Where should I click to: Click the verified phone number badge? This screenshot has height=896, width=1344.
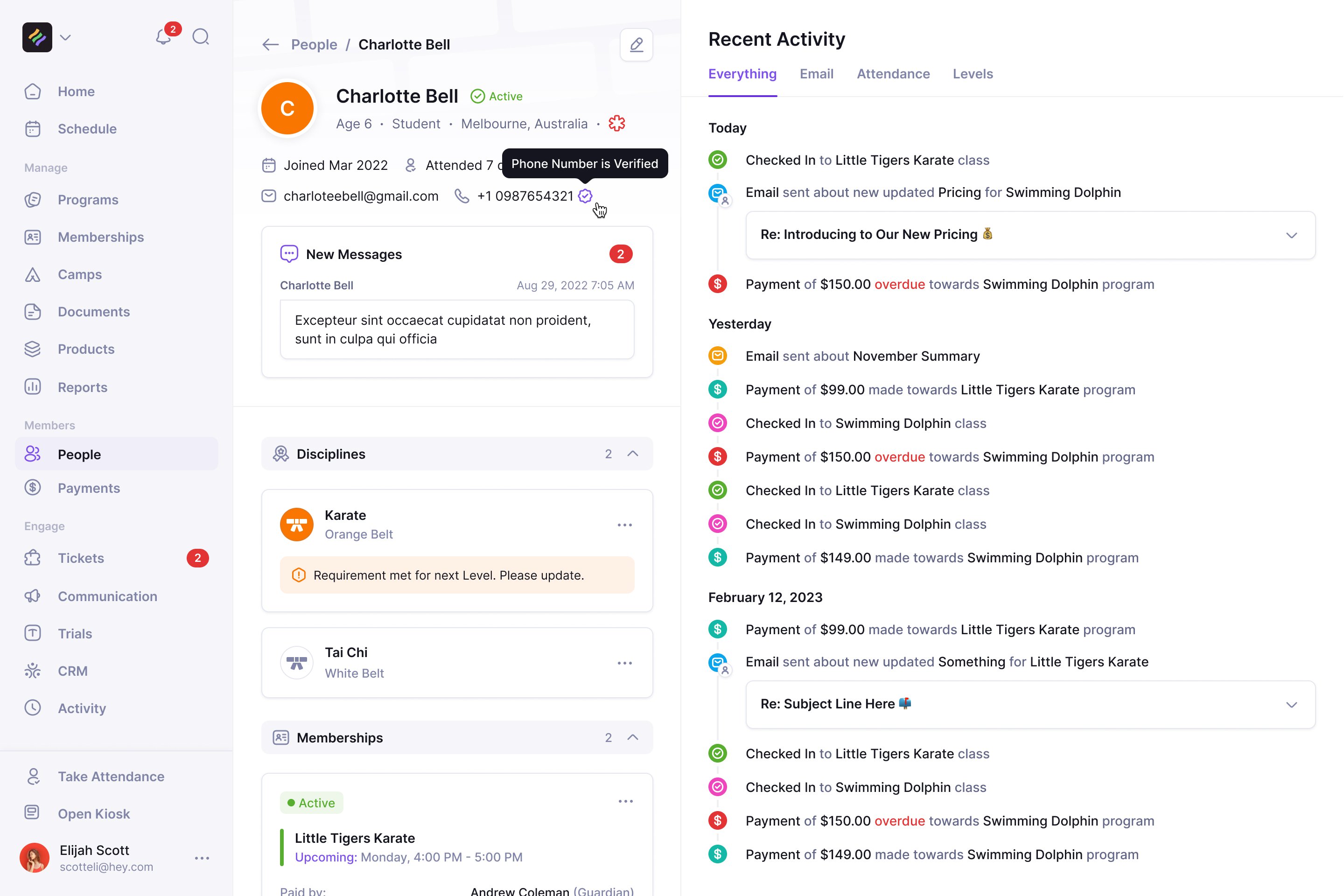tap(585, 196)
